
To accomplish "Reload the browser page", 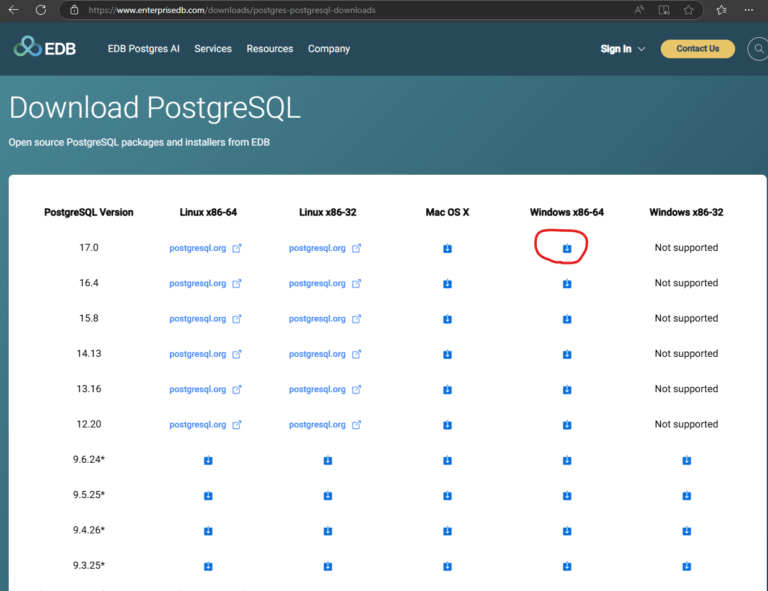I will pyautogui.click(x=41, y=10).
